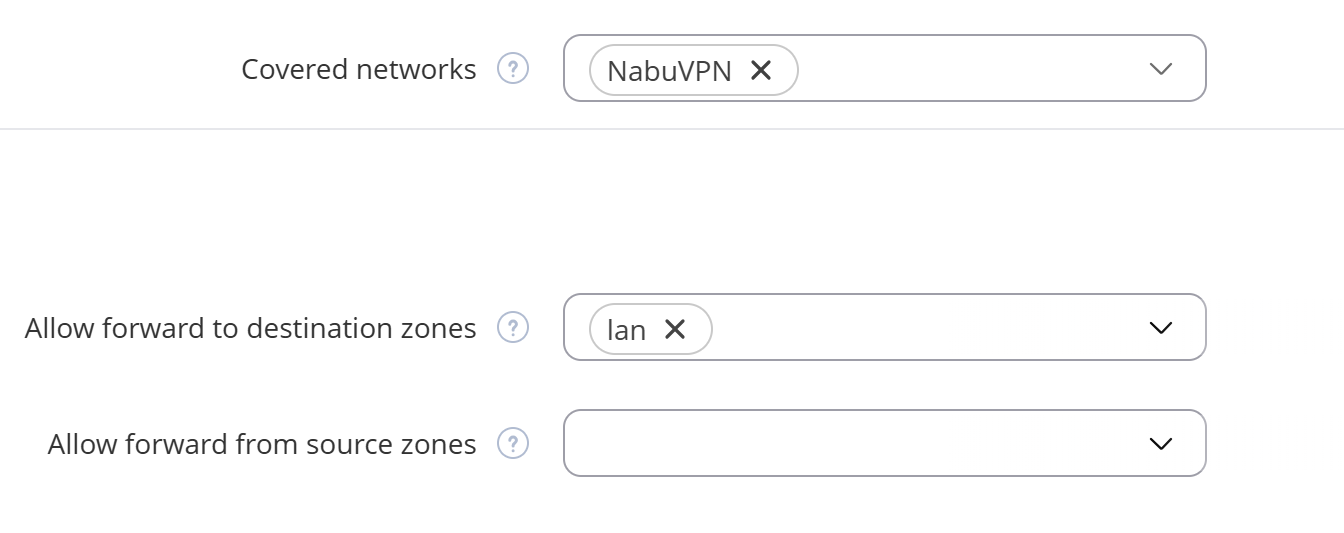Click empty area of Covered networks box
The width and height of the screenshot is (1344, 533).
click(x=970, y=68)
